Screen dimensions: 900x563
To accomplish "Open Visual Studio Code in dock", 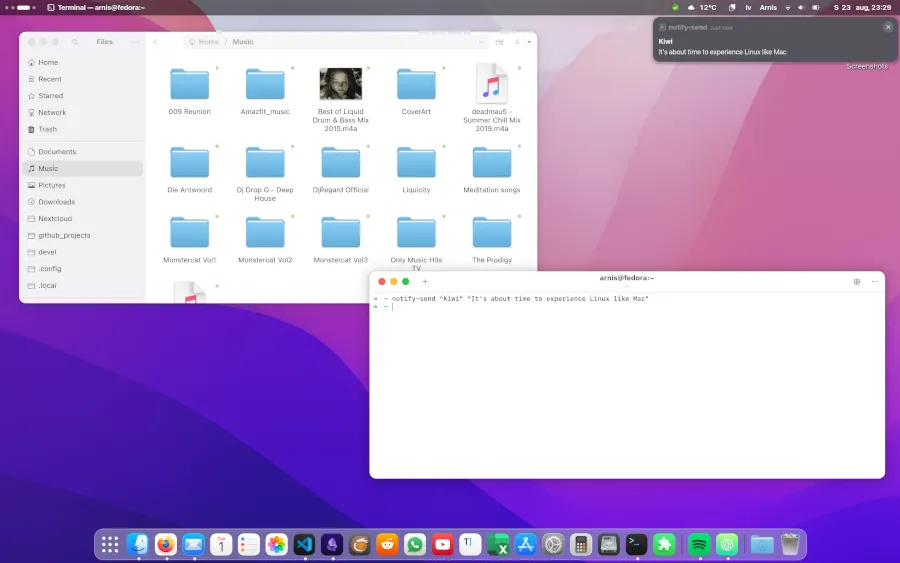I will 305,544.
